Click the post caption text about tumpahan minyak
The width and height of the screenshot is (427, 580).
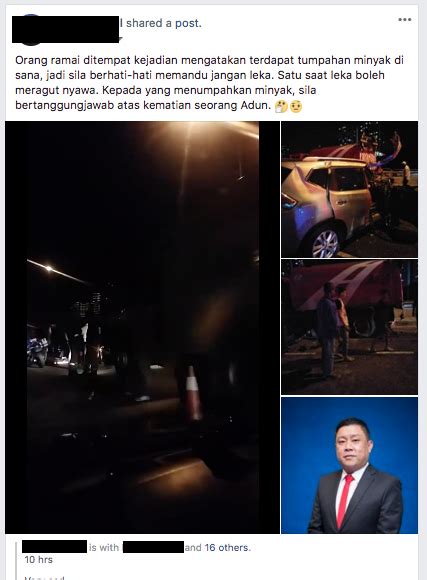[x=209, y=83]
